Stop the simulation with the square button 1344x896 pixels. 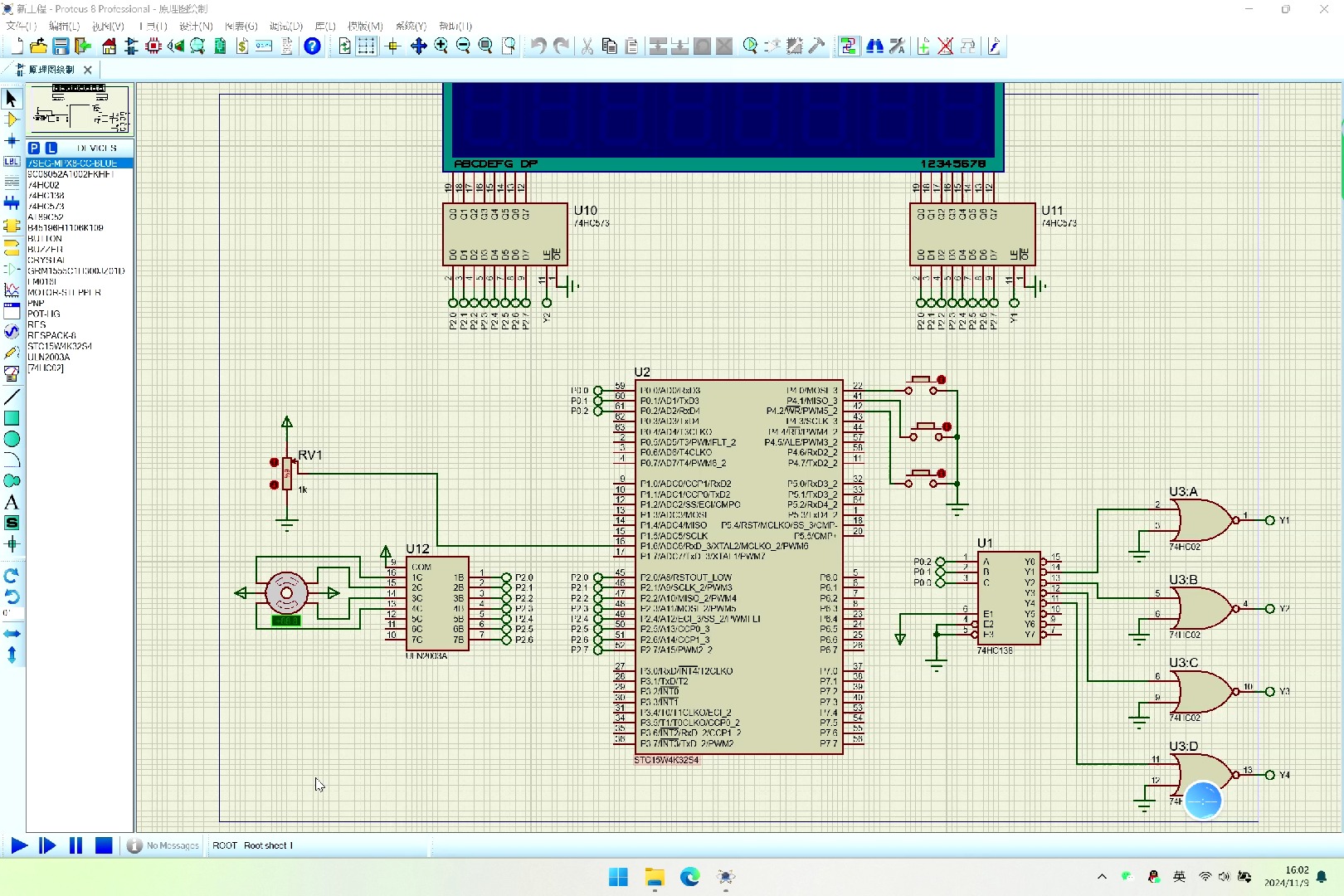point(104,845)
